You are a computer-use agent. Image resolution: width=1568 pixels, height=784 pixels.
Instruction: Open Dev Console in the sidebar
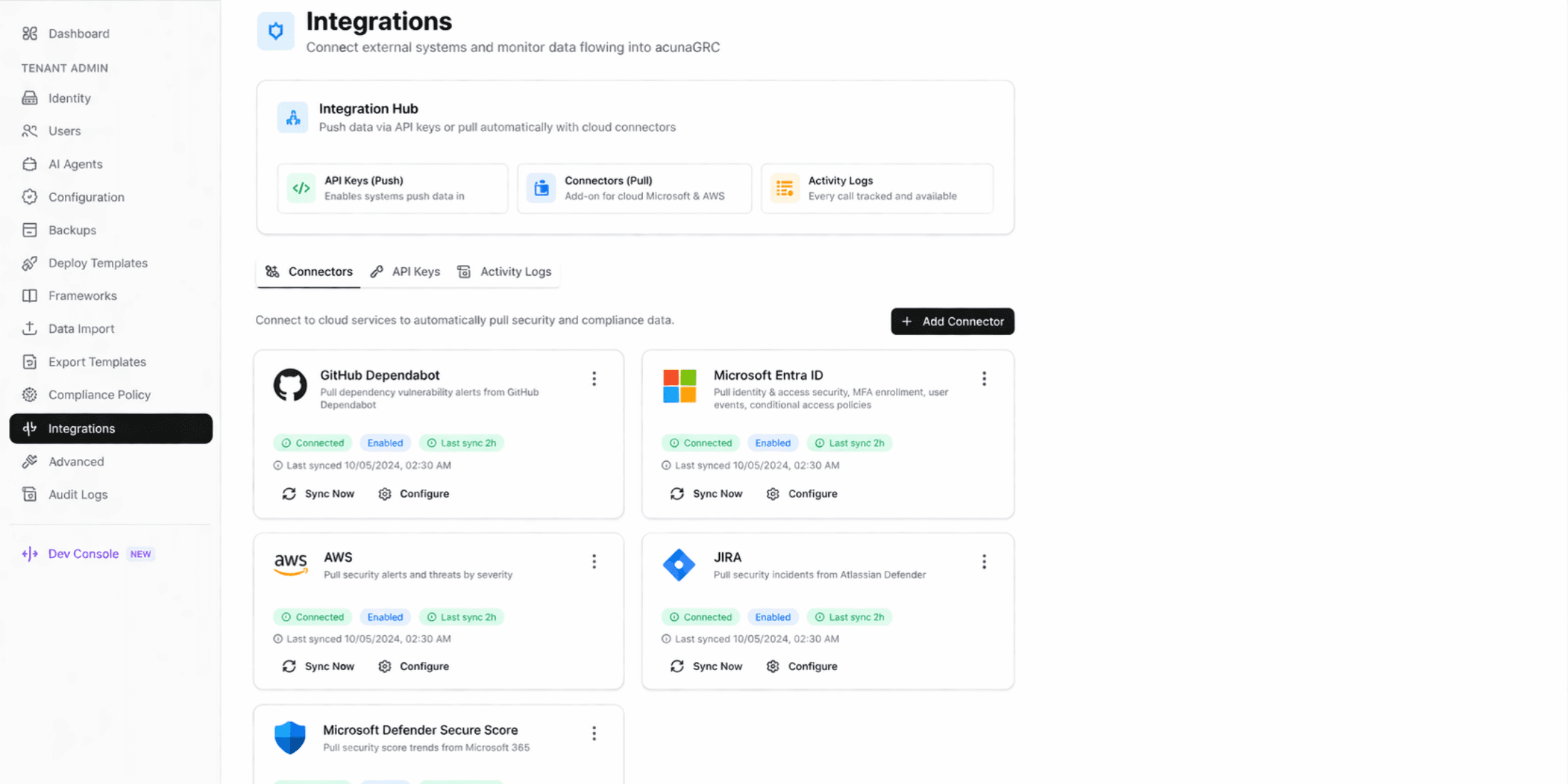click(83, 554)
